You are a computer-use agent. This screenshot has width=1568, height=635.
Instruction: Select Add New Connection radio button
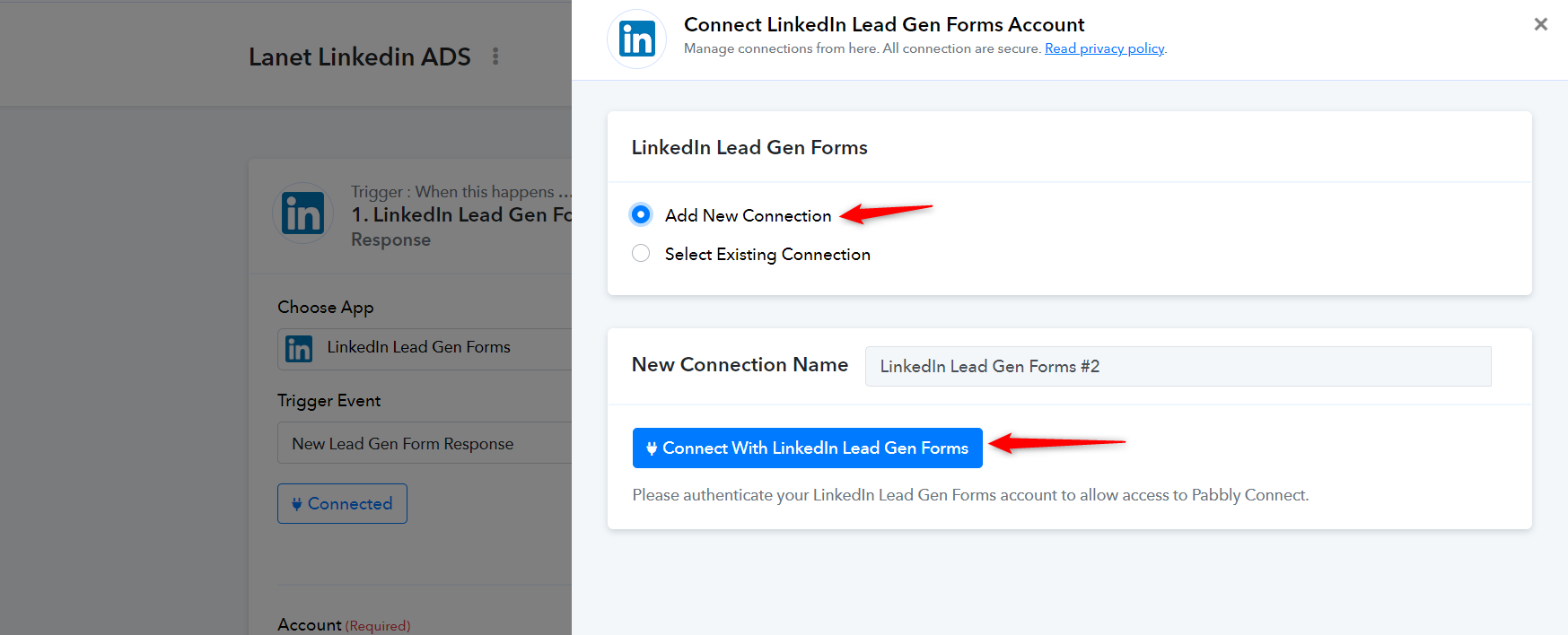click(x=641, y=214)
